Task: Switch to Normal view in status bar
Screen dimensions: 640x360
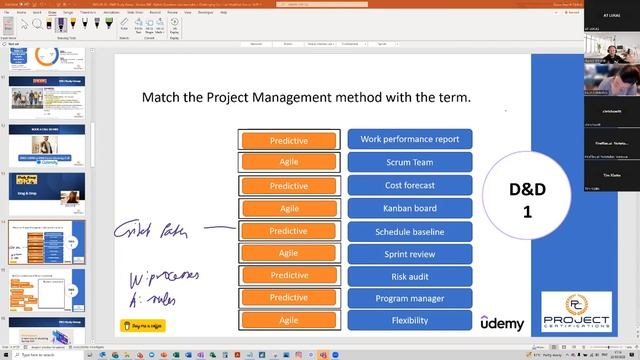Action: (x=554, y=347)
